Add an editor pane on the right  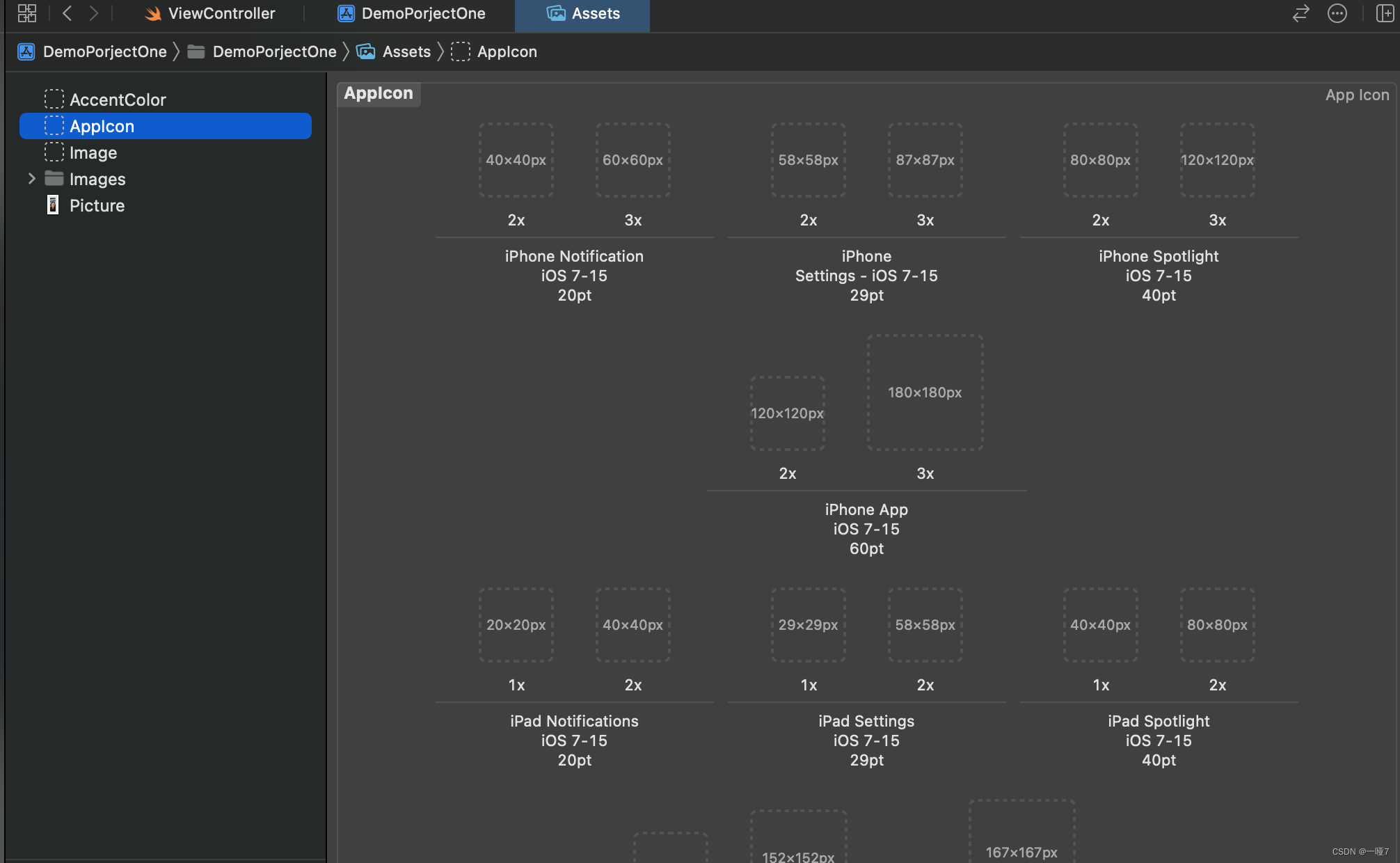(1384, 13)
